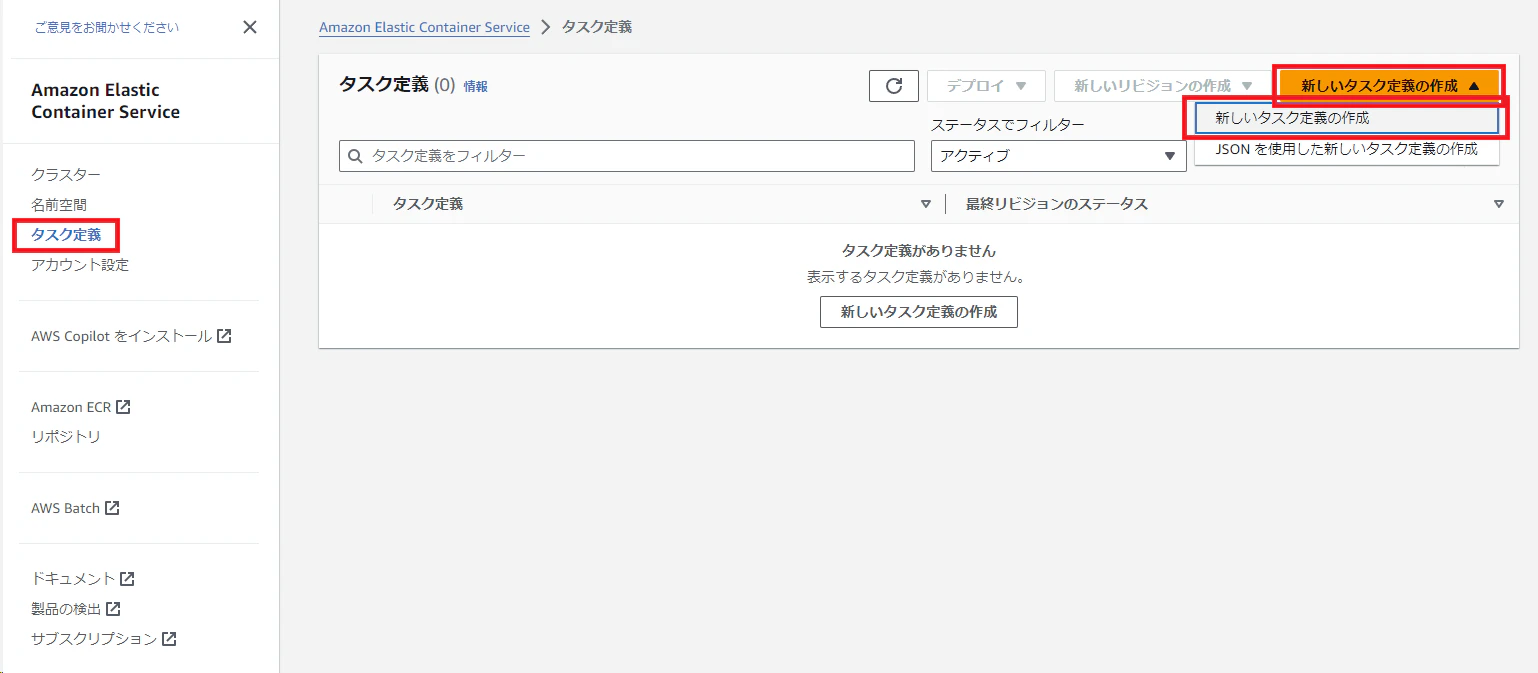The image size is (1538, 673).
Task: Open Amazon Elastic Container Service breadcrumb link
Action: [424, 27]
